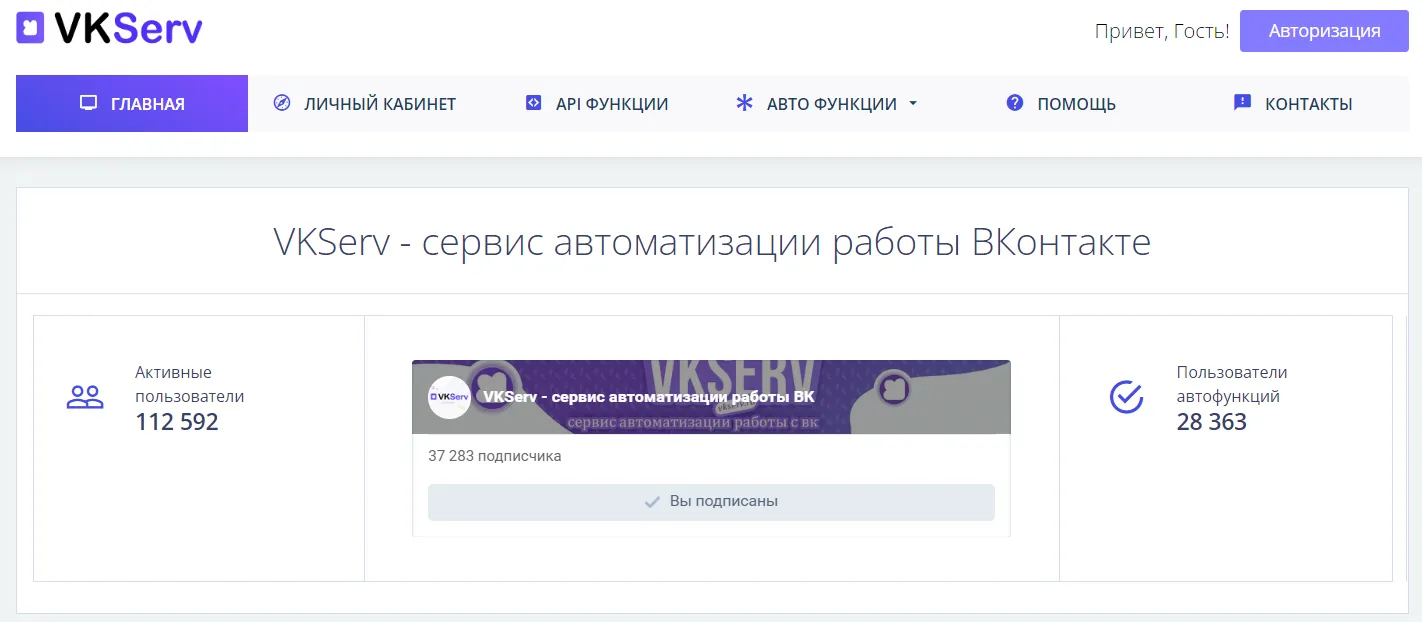Click the VKServ logo icon
1422x622 pixels.
tap(31, 29)
